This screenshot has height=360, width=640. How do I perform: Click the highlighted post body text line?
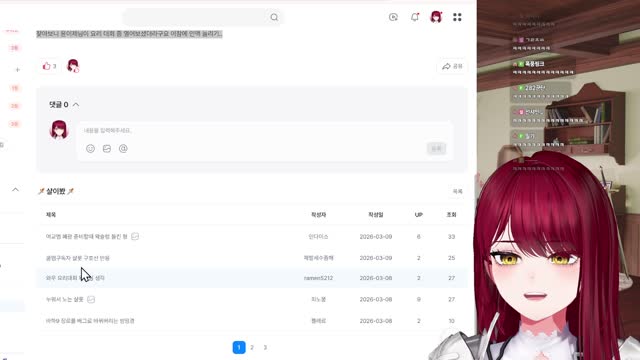click(129, 34)
